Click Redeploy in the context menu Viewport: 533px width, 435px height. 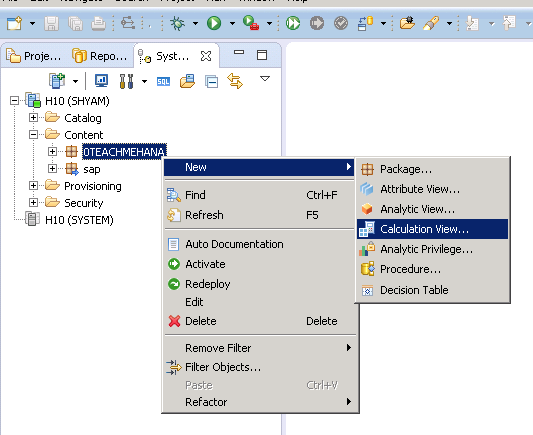(259, 284)
